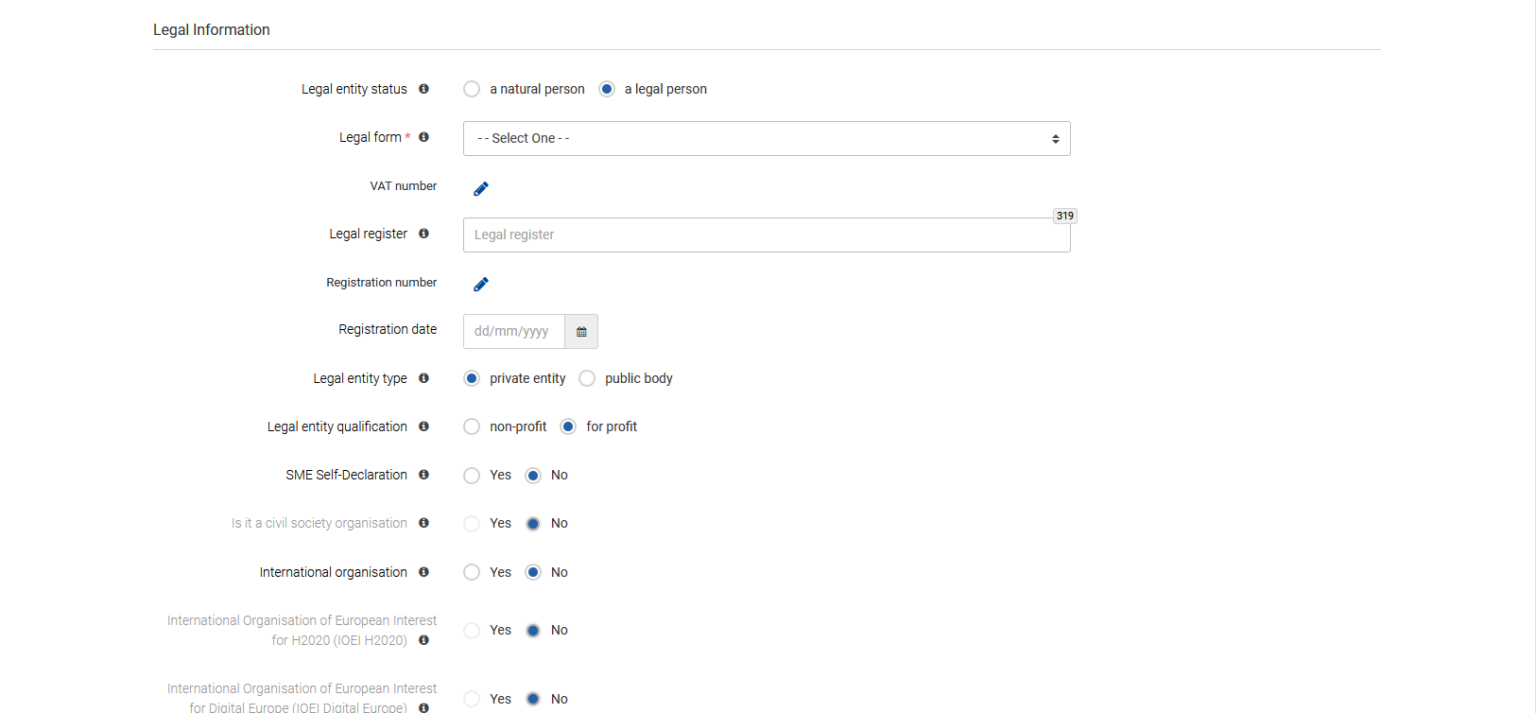Open the Legal form dropdown
The width and height of the screenshot is (1536, 713).
(766, 138)
